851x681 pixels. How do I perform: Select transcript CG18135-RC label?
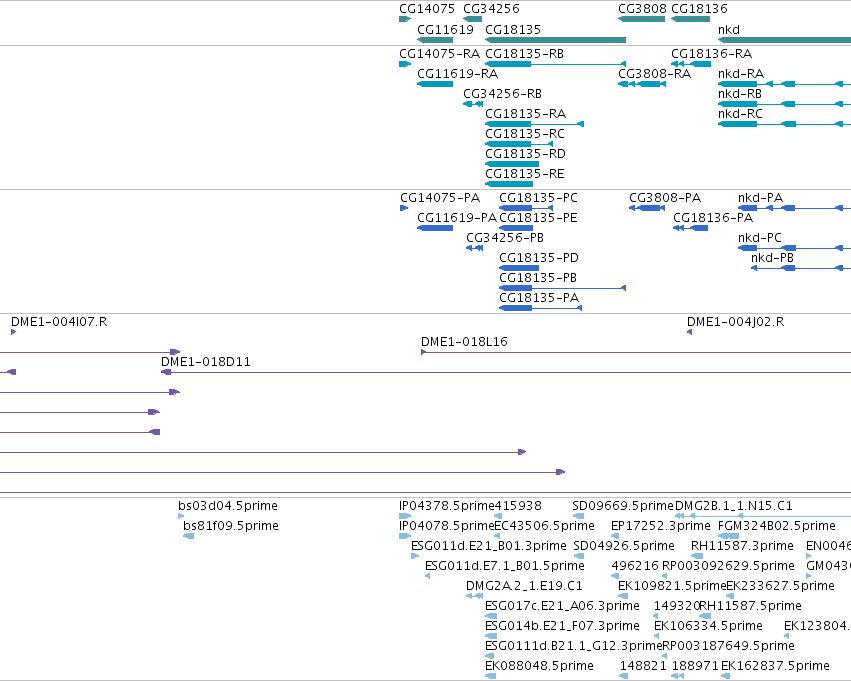pyautogui.click(x=525, y=134)
